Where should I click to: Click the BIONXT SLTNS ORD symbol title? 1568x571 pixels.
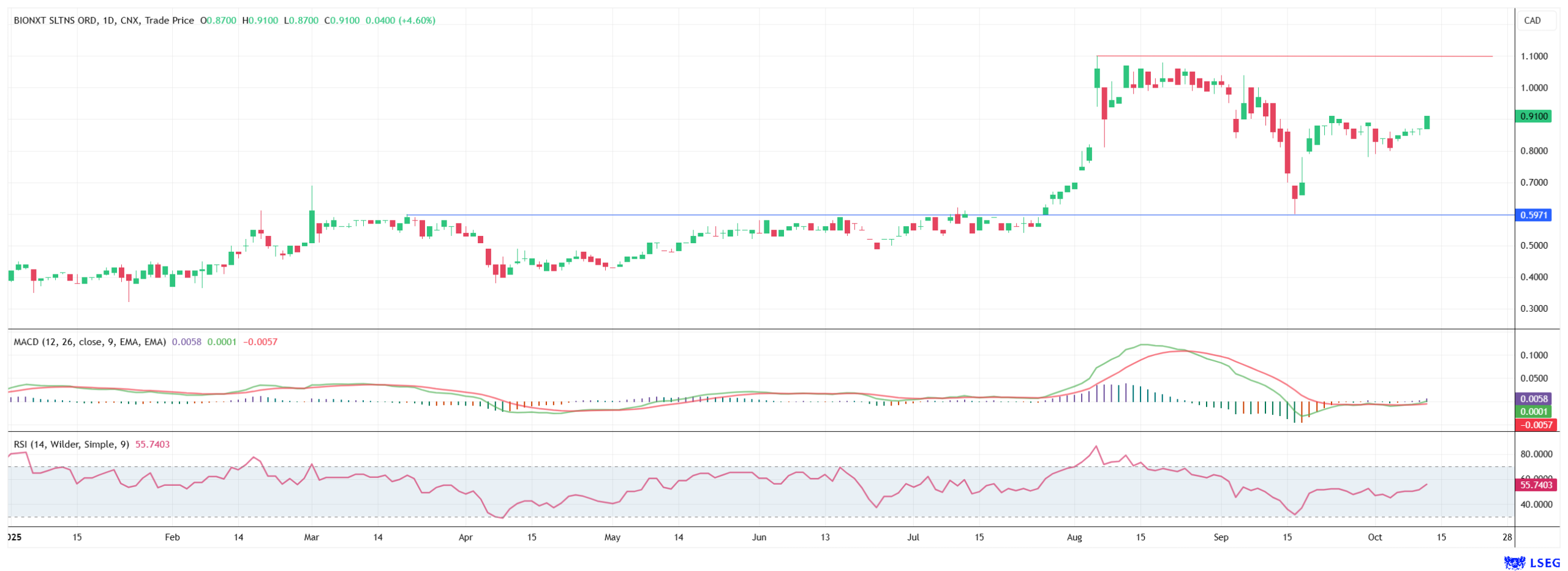(x=55, y=20)
